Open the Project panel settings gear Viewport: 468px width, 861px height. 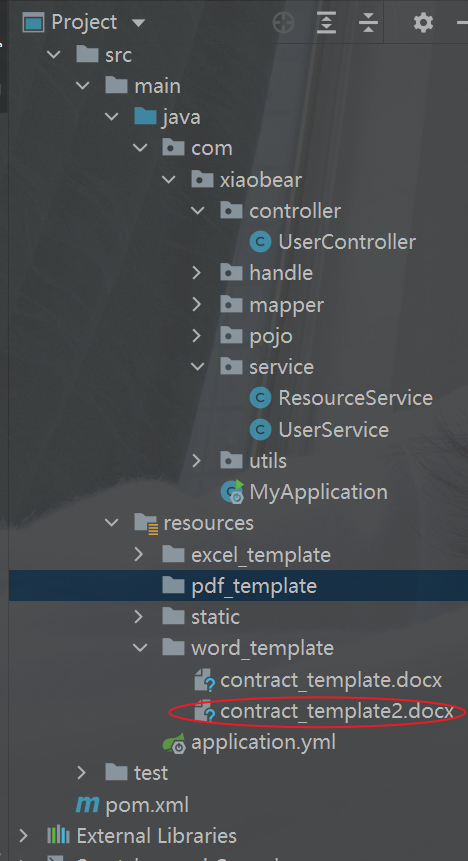[423, 23]
